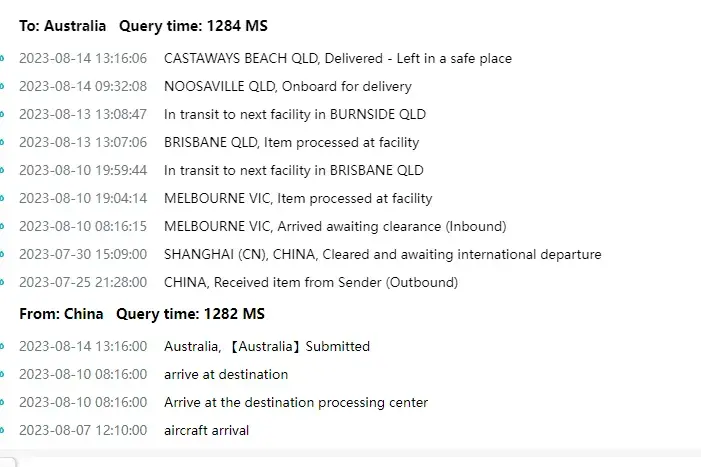Click the received item from sender entry
The image size is (701, 467).
click(x=310, y=282)
